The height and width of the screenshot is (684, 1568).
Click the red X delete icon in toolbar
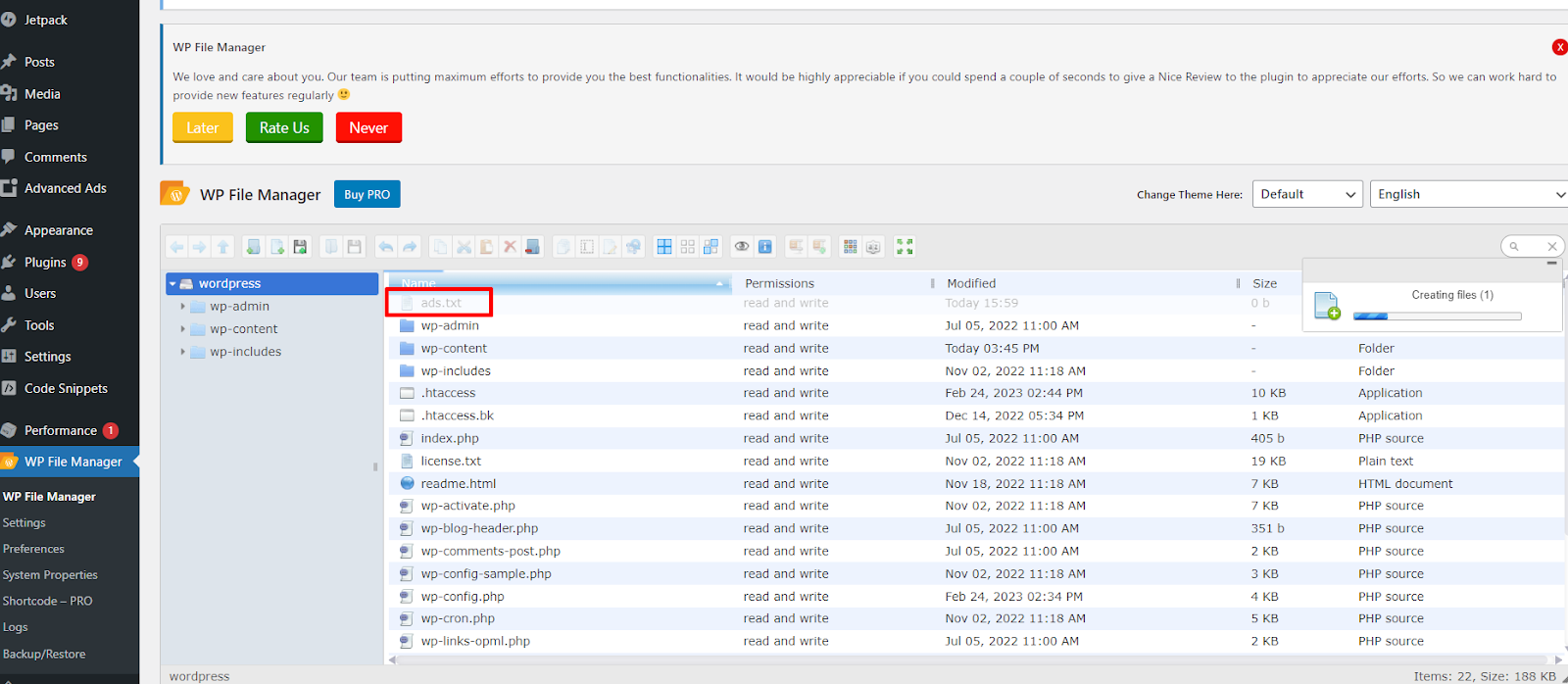(510, 247)
